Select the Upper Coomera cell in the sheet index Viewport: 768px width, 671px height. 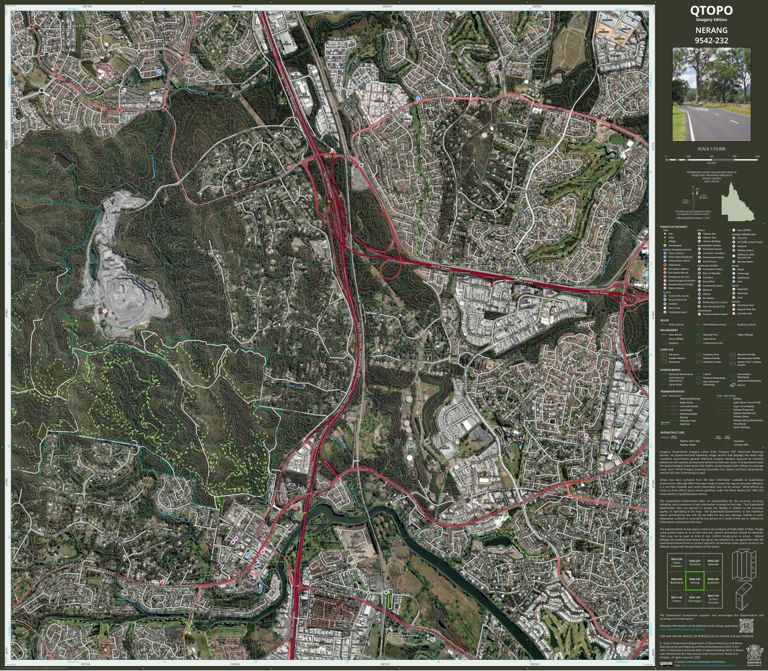point(676,562)
